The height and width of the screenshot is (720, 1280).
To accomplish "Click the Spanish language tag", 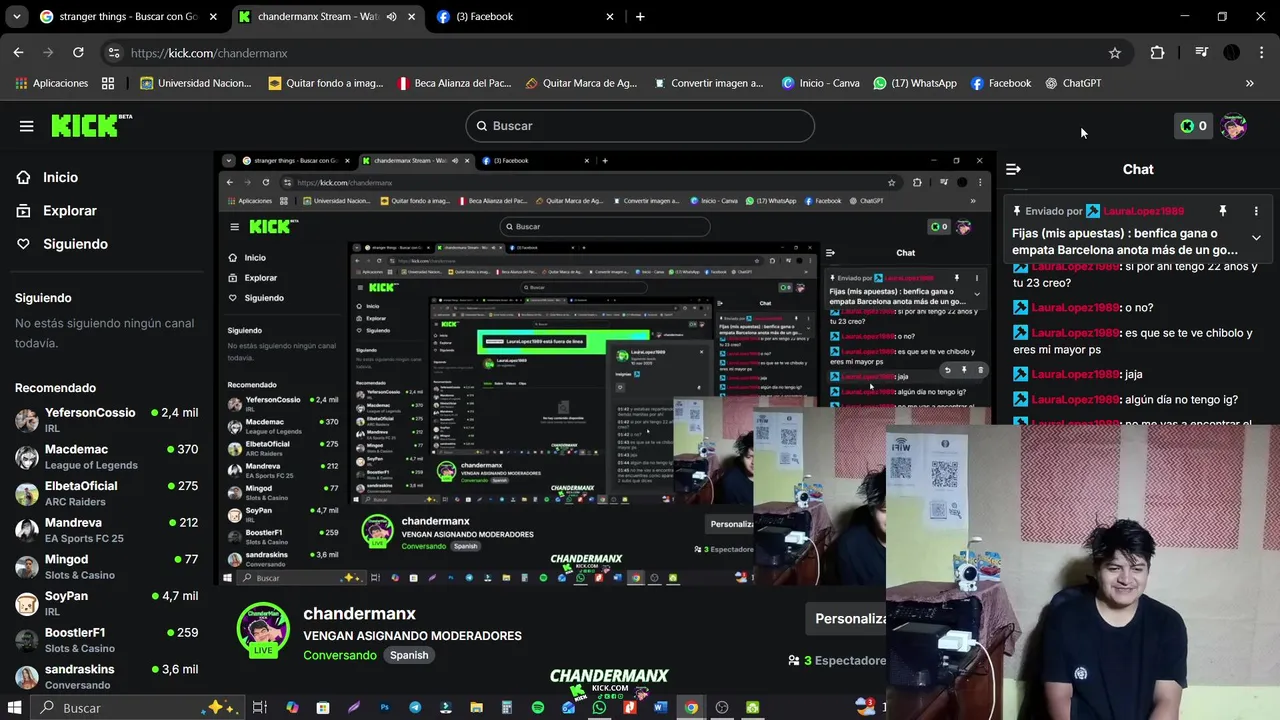I will click(x=409, y=655).
